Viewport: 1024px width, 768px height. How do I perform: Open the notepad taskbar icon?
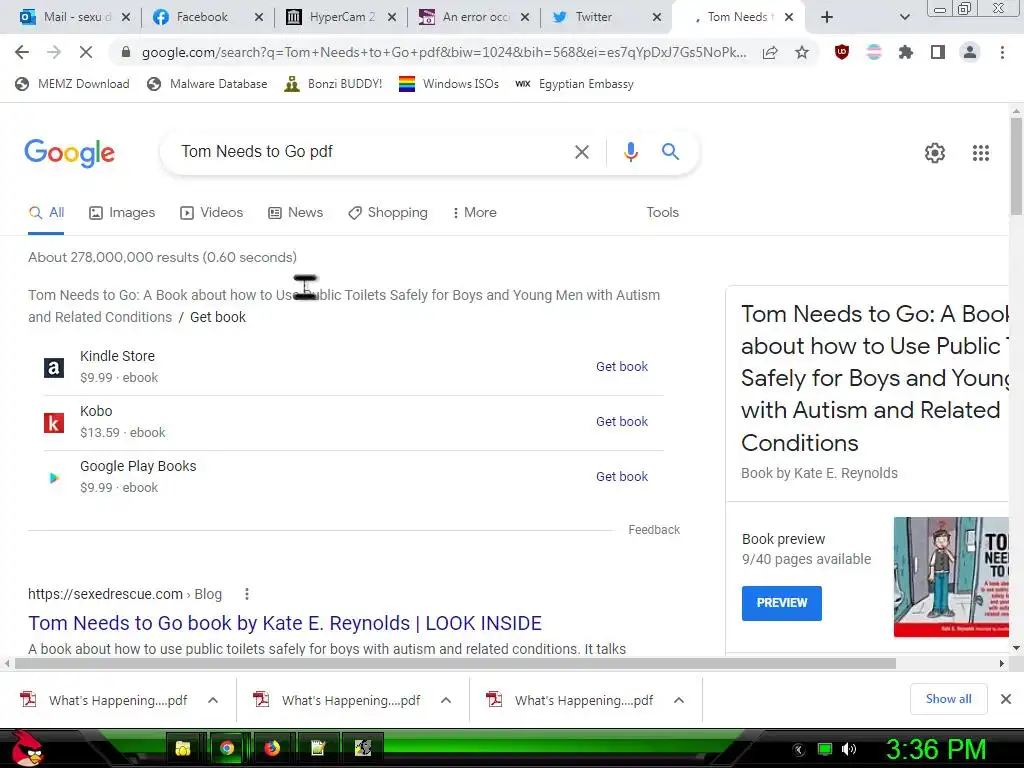click(317, 748)
